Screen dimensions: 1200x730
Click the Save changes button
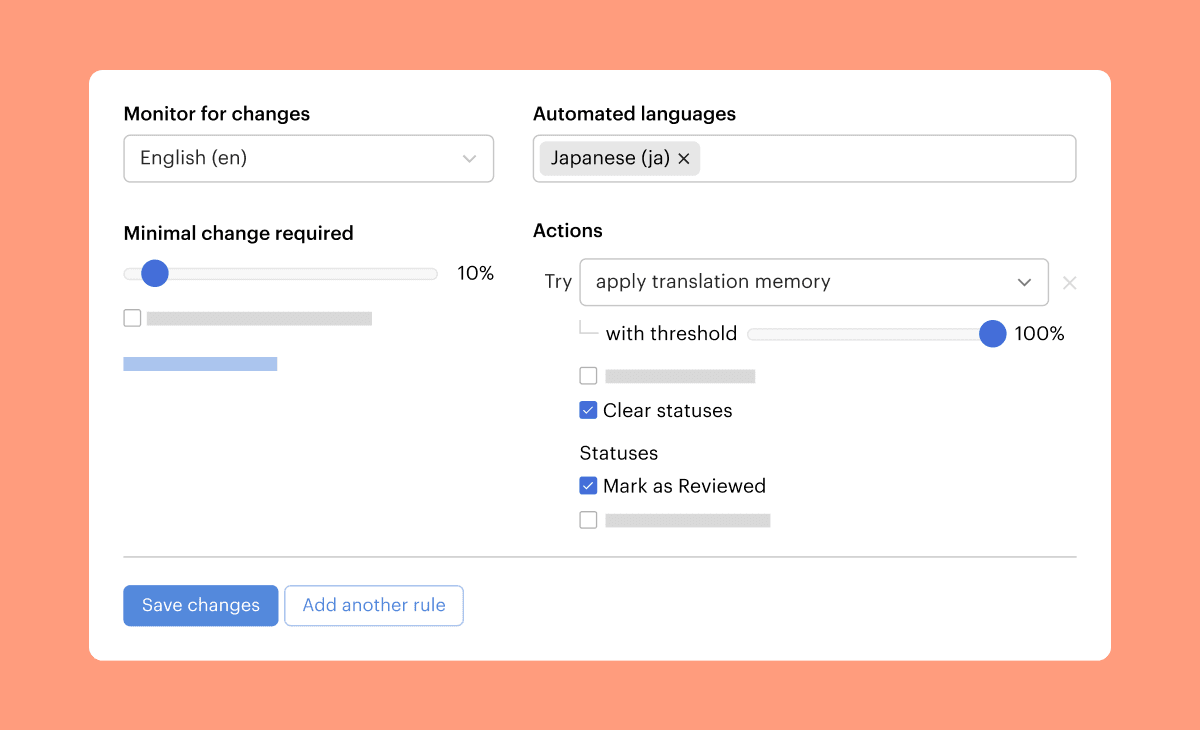click(x=200, y=606)
